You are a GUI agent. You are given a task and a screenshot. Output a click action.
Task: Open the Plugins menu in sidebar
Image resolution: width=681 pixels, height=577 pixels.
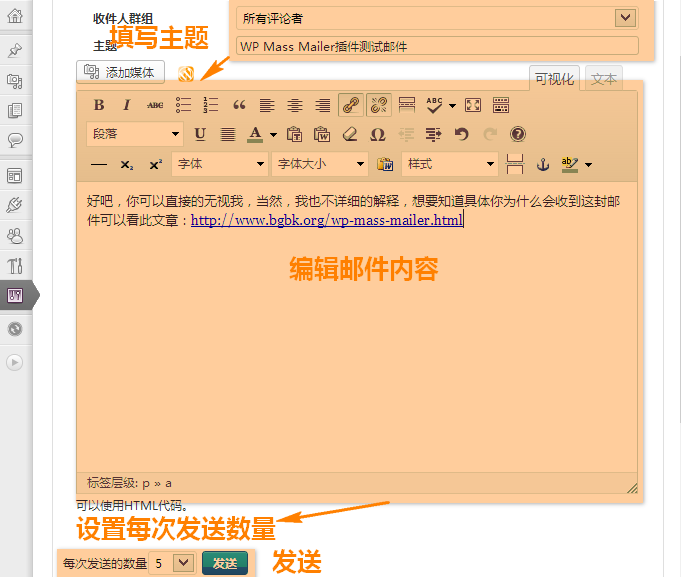[15, 206]
